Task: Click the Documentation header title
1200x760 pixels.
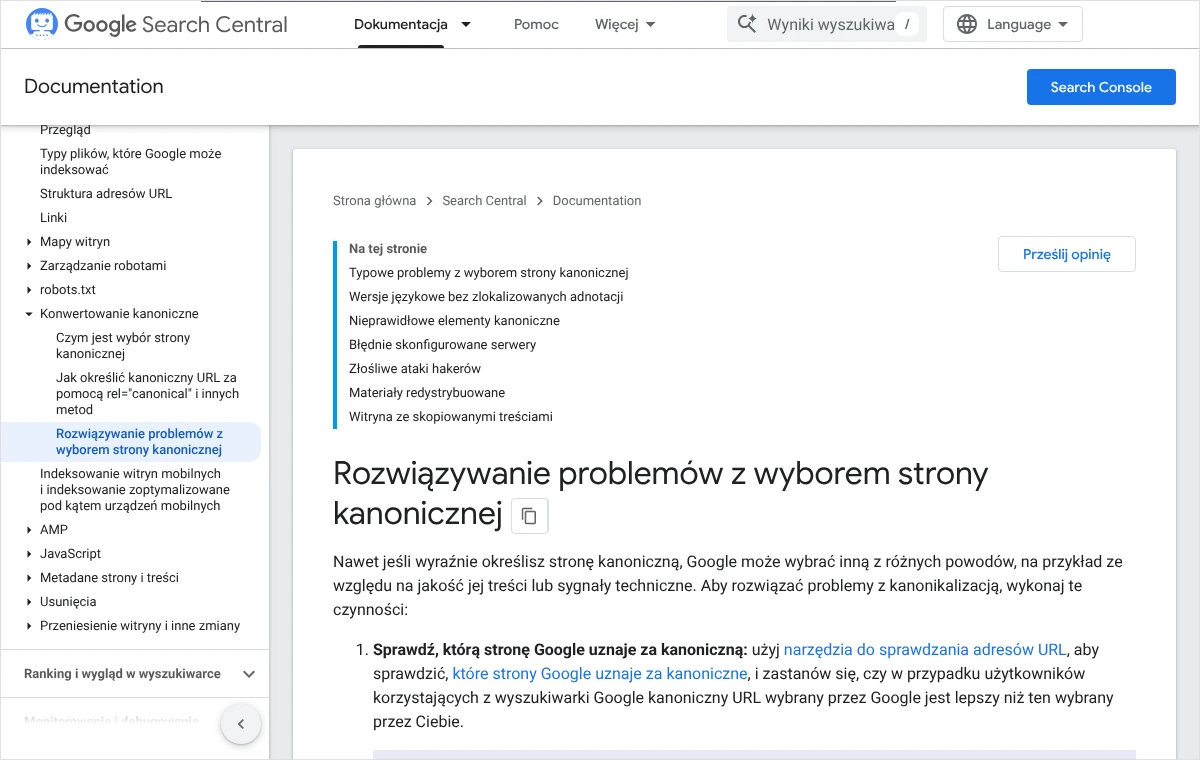Action: [94, 87]
